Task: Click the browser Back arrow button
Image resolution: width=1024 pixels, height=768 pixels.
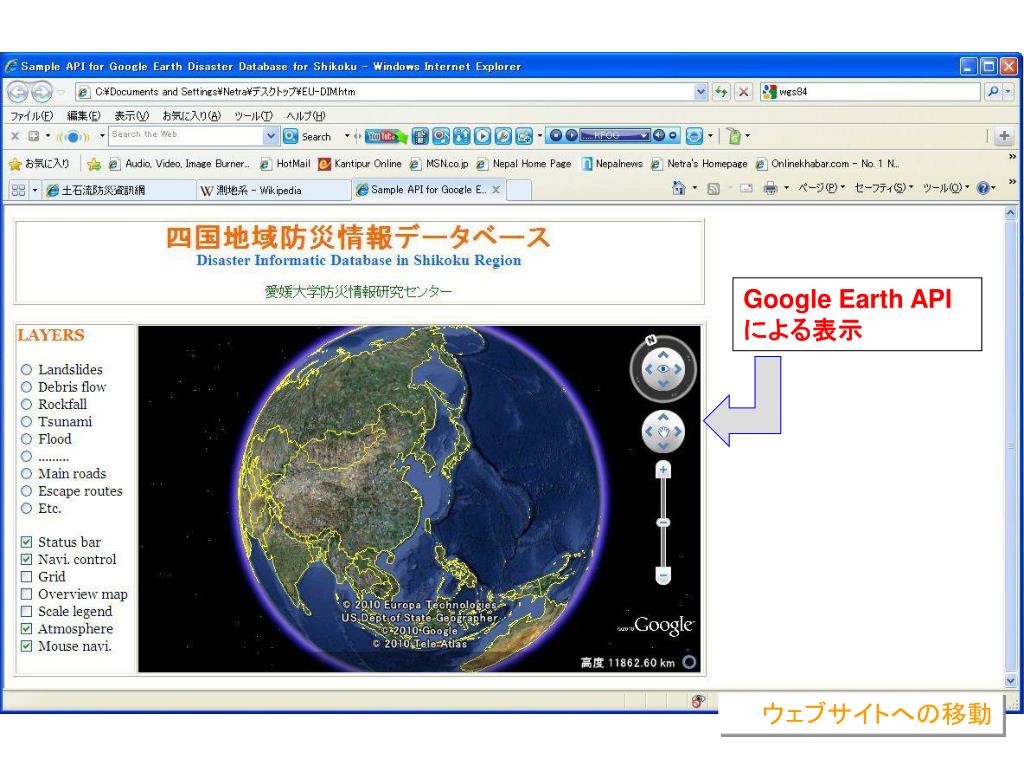Action: click(18, 92)
